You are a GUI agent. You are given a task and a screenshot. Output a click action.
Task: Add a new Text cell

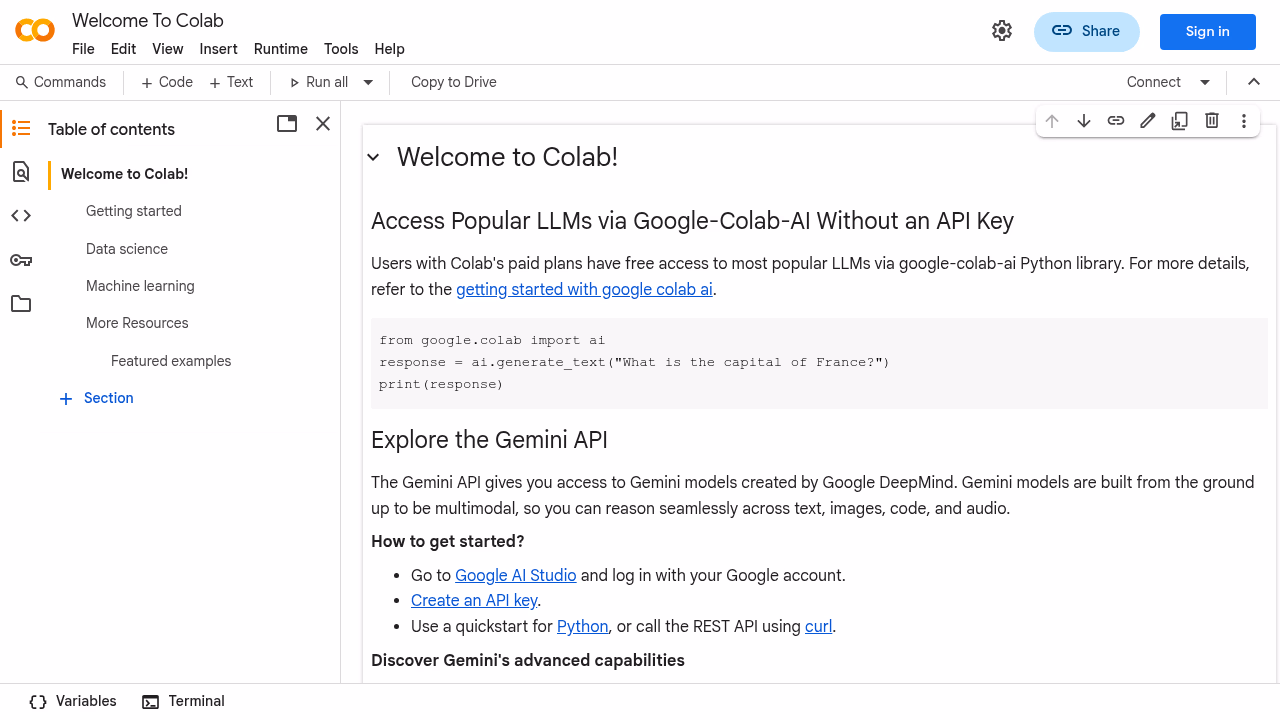pos(231,82)
